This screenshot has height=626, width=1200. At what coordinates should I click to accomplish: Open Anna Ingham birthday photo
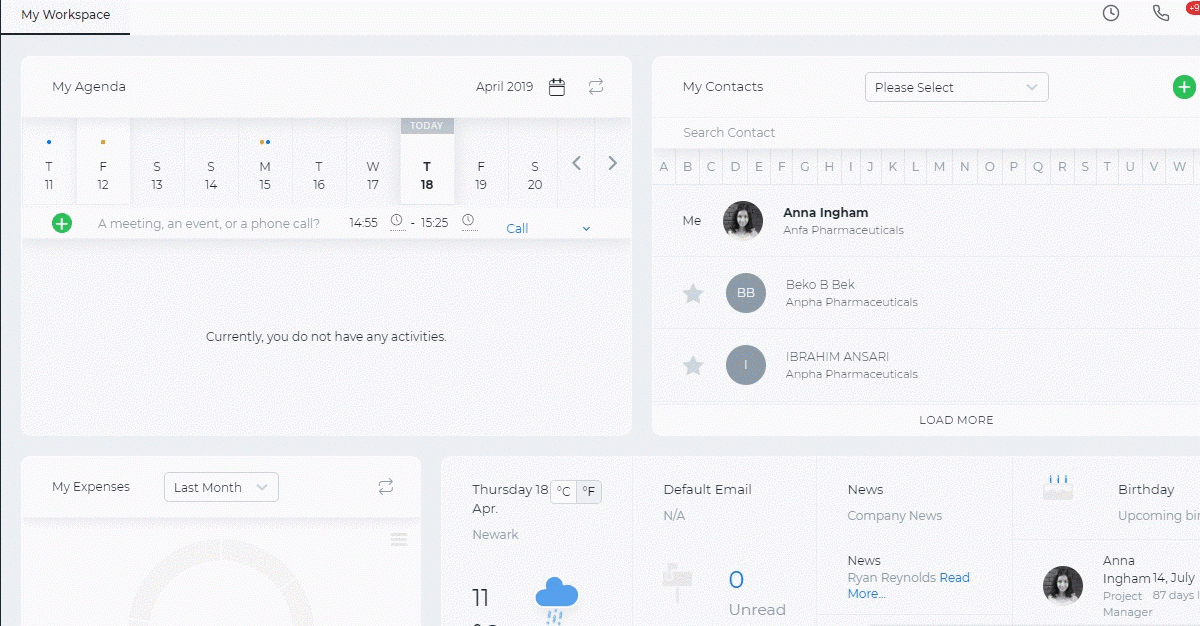coord(1063,586)
